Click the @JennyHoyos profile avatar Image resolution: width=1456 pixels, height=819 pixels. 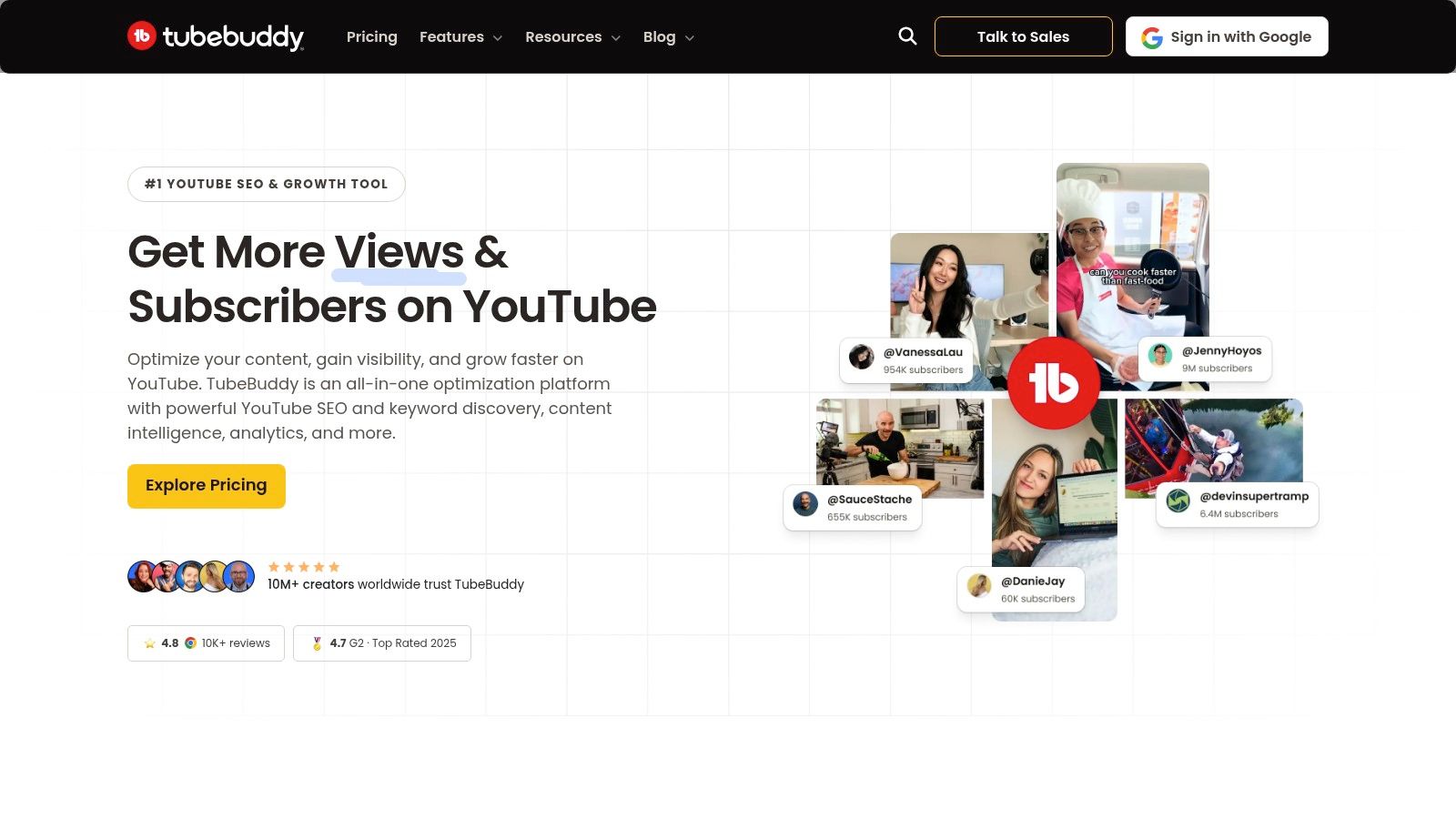point(1160,355)
